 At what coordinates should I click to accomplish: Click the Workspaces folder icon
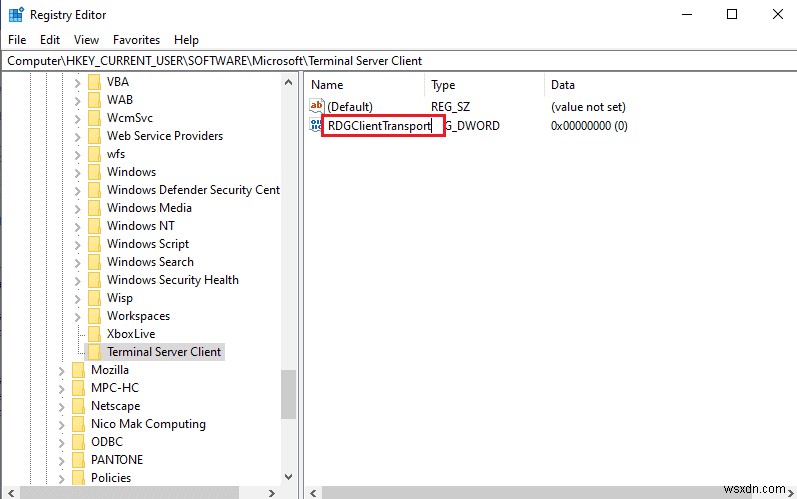click(x=94, y=316)
